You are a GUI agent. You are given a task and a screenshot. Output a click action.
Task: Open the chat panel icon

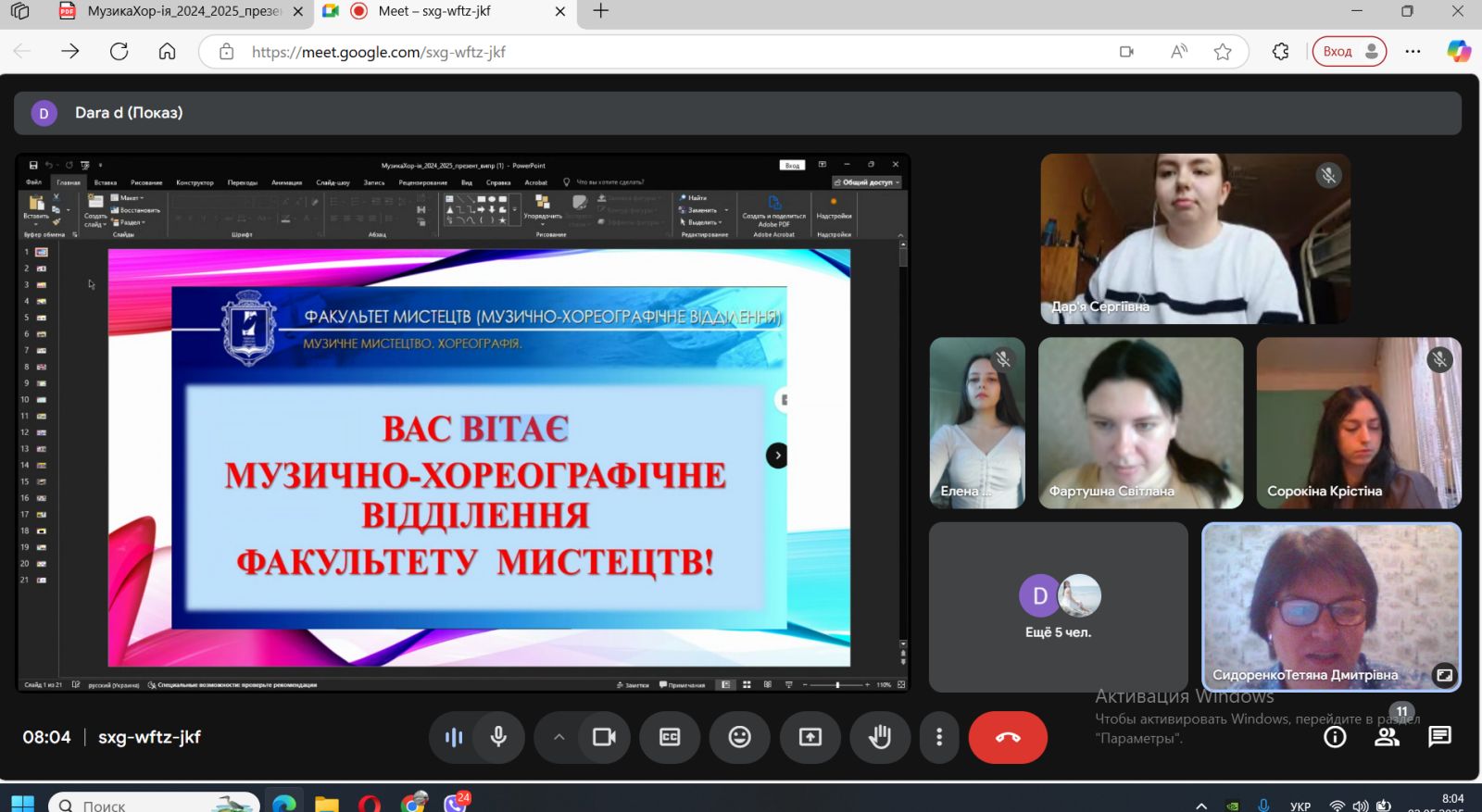[1439, 737]
